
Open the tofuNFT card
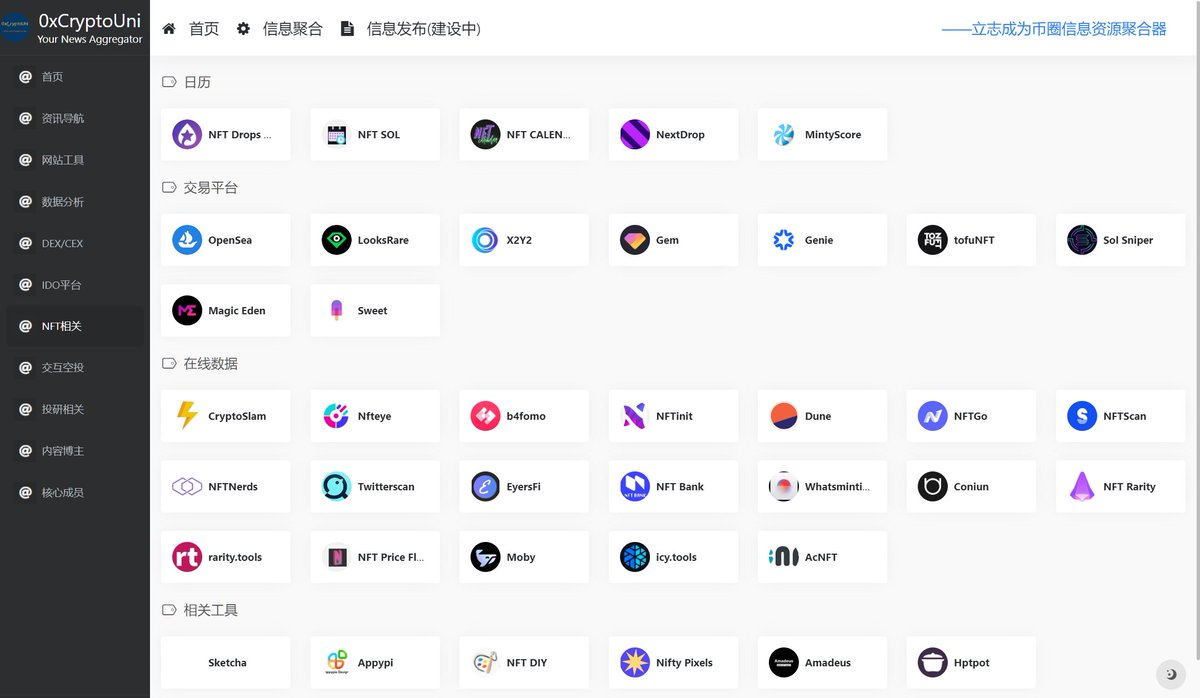pos(971,240)
